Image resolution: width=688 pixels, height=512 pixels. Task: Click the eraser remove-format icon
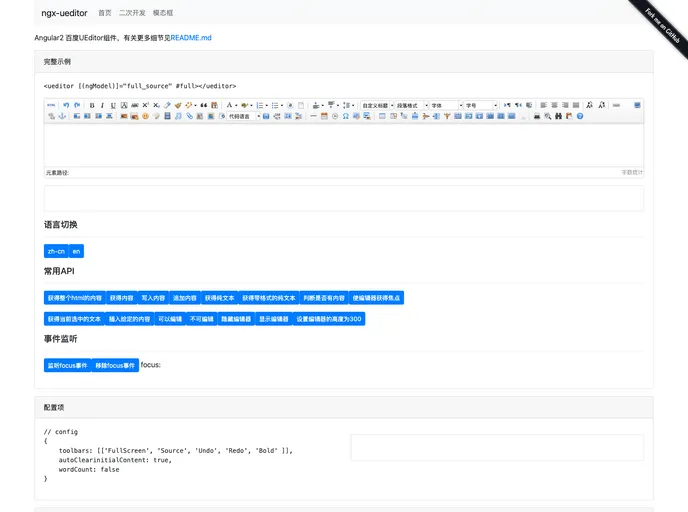(x=167, y=105)
